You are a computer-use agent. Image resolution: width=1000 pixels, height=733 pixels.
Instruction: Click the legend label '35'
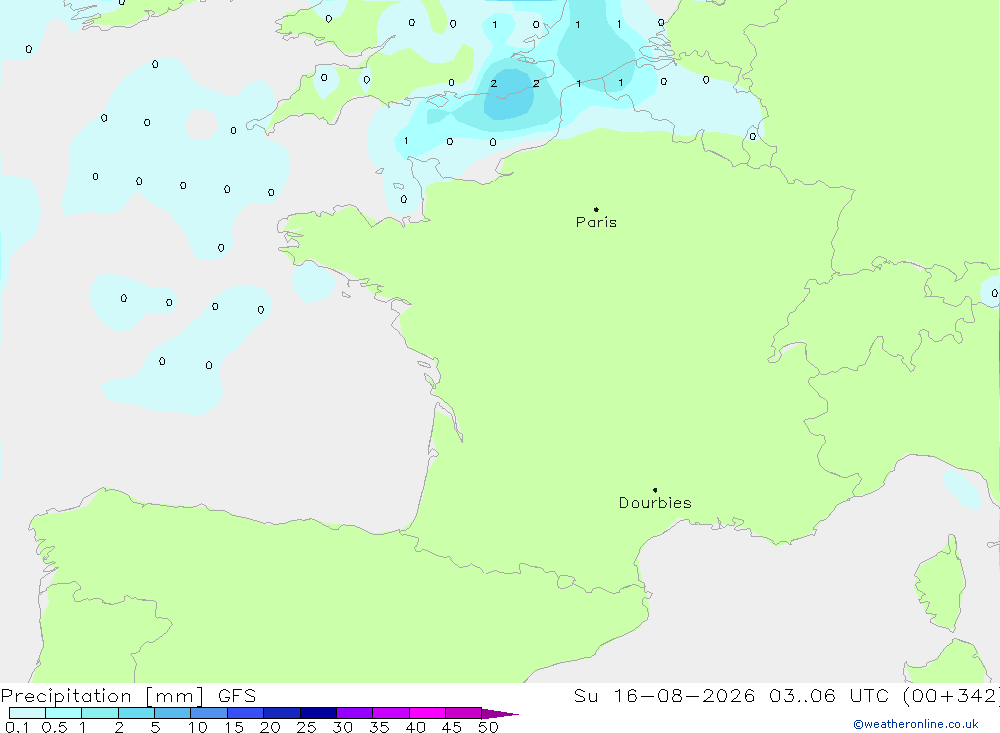click(379, 727)
